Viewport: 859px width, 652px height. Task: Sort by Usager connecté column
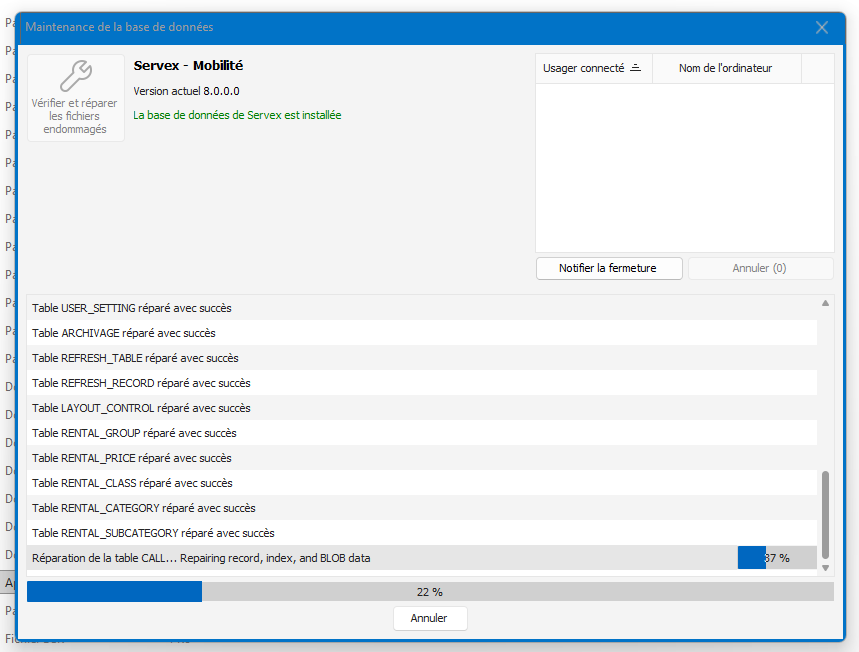(x=593, y=68)
